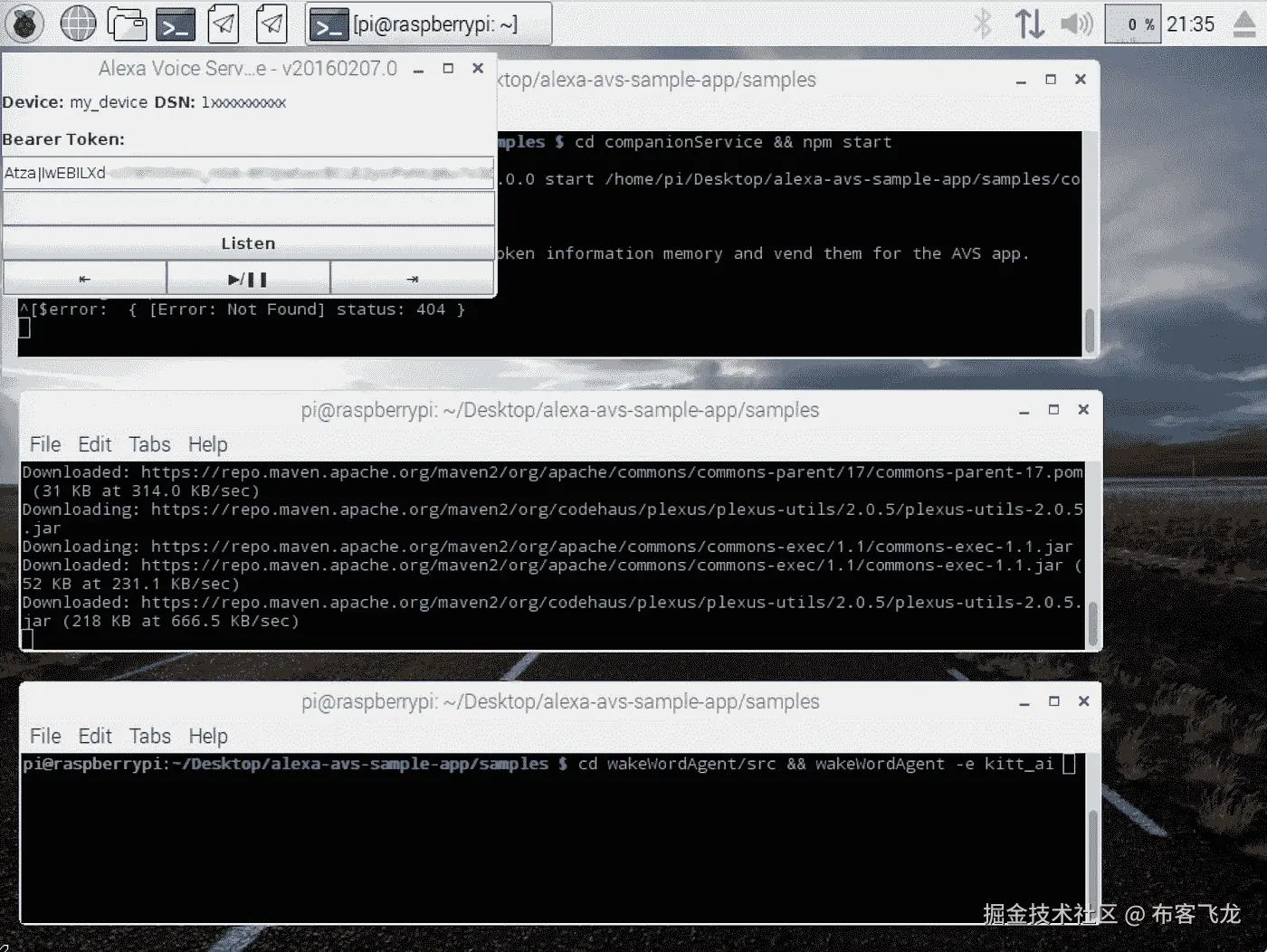
Task: Click the 21:35 clock
Action: [x=1190, y=24]
